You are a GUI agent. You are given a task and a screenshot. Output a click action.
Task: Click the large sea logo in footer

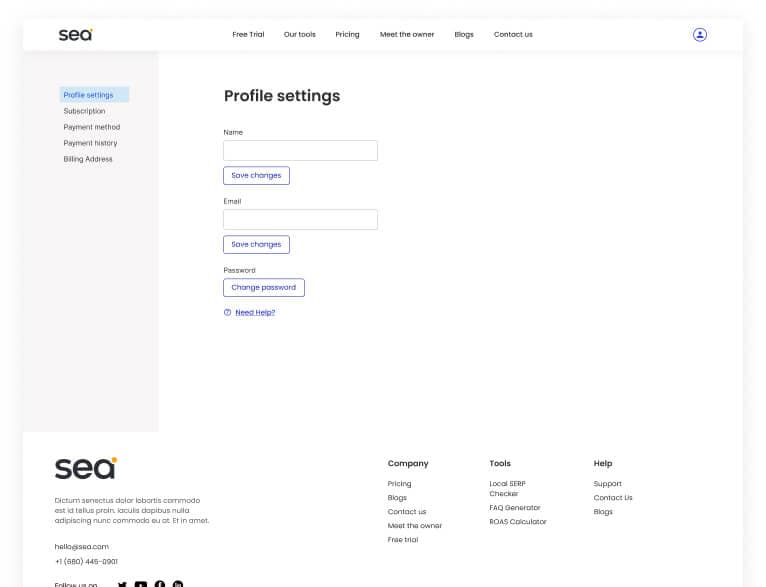85,468
